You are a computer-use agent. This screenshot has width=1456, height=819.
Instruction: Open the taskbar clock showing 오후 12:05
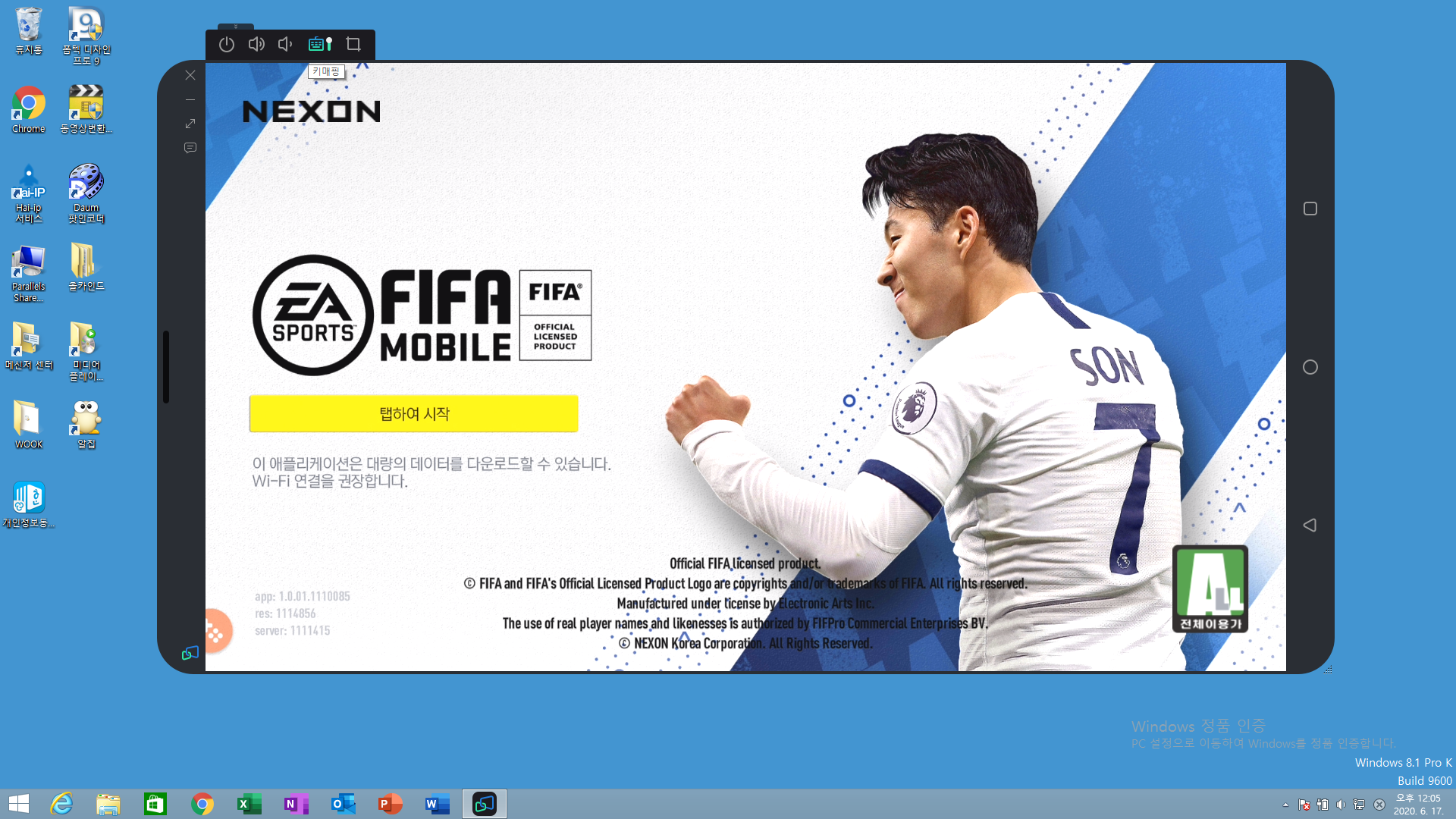[1418, 804]
